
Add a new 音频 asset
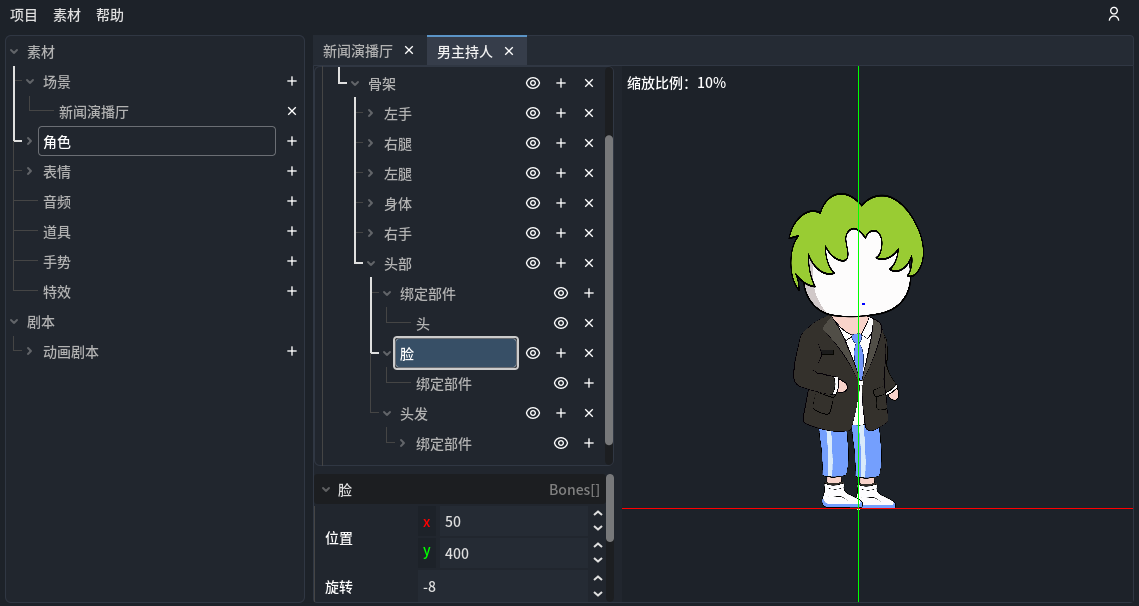pyautogui.click(x=292, y=202)
